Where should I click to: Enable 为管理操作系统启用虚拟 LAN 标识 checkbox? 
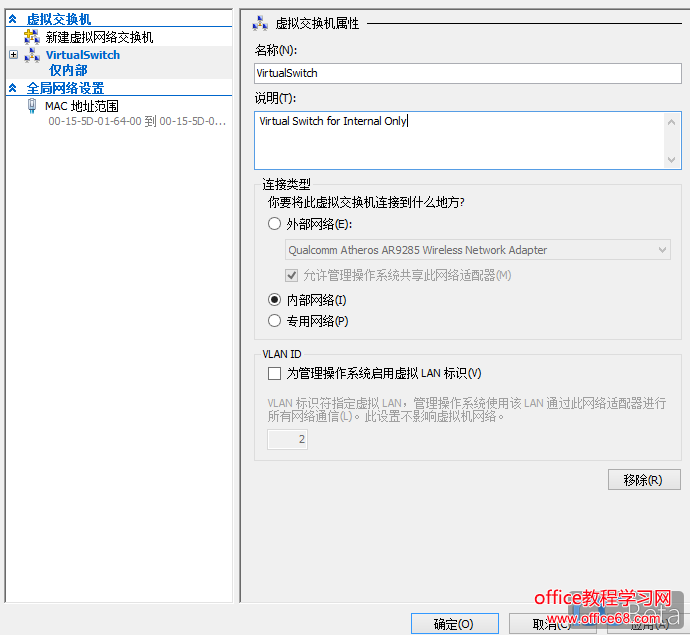[274, 374]
